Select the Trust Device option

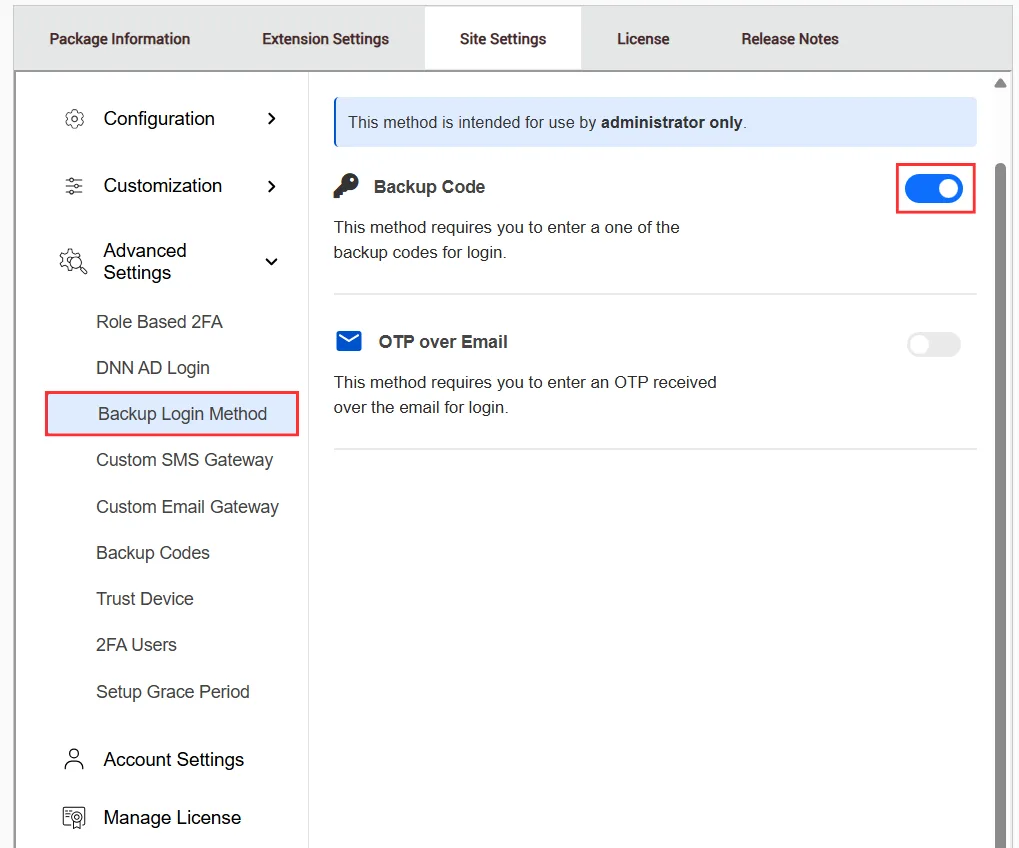144,598
